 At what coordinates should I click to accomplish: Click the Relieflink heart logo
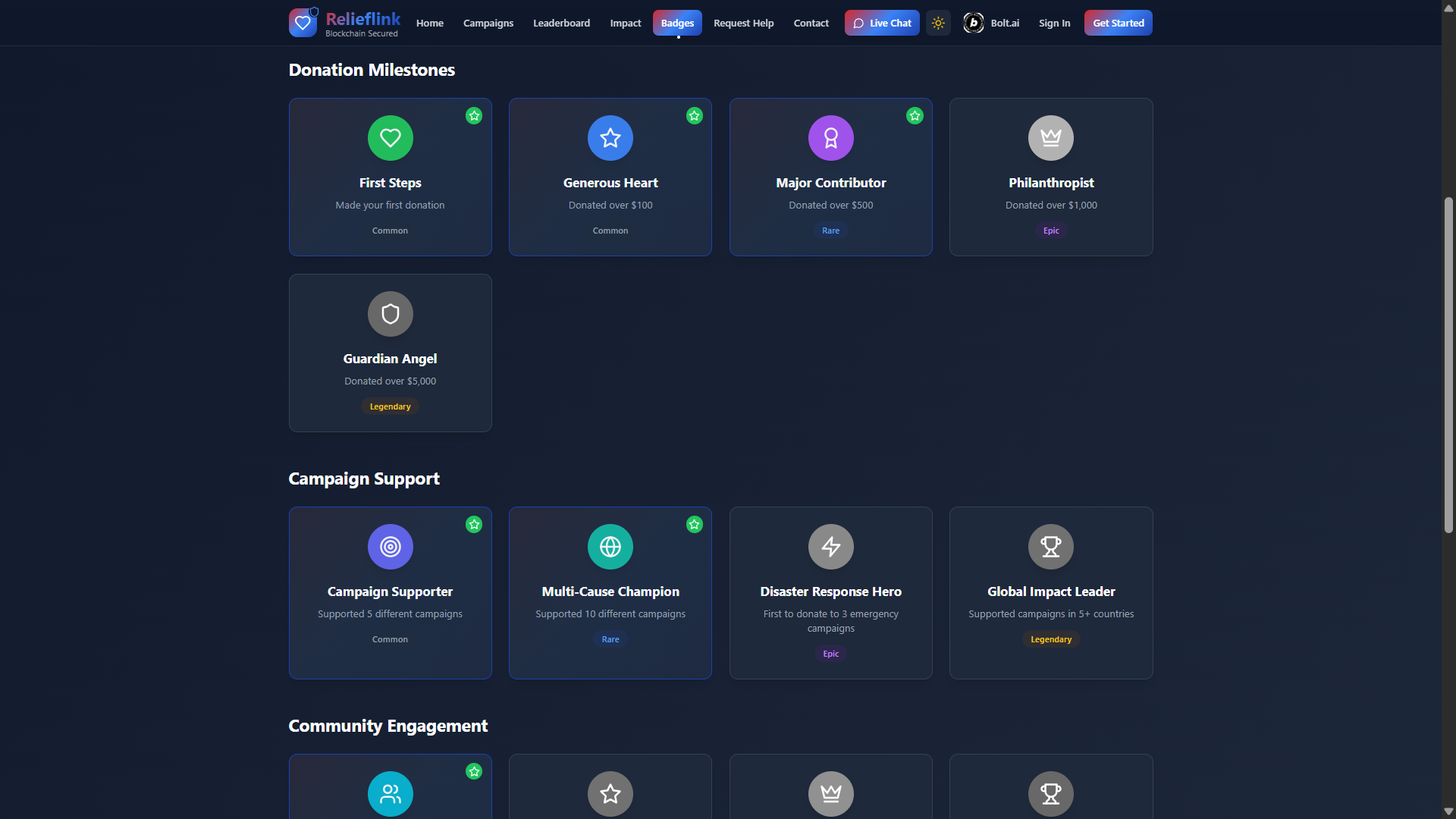click(x=303, y=23)
